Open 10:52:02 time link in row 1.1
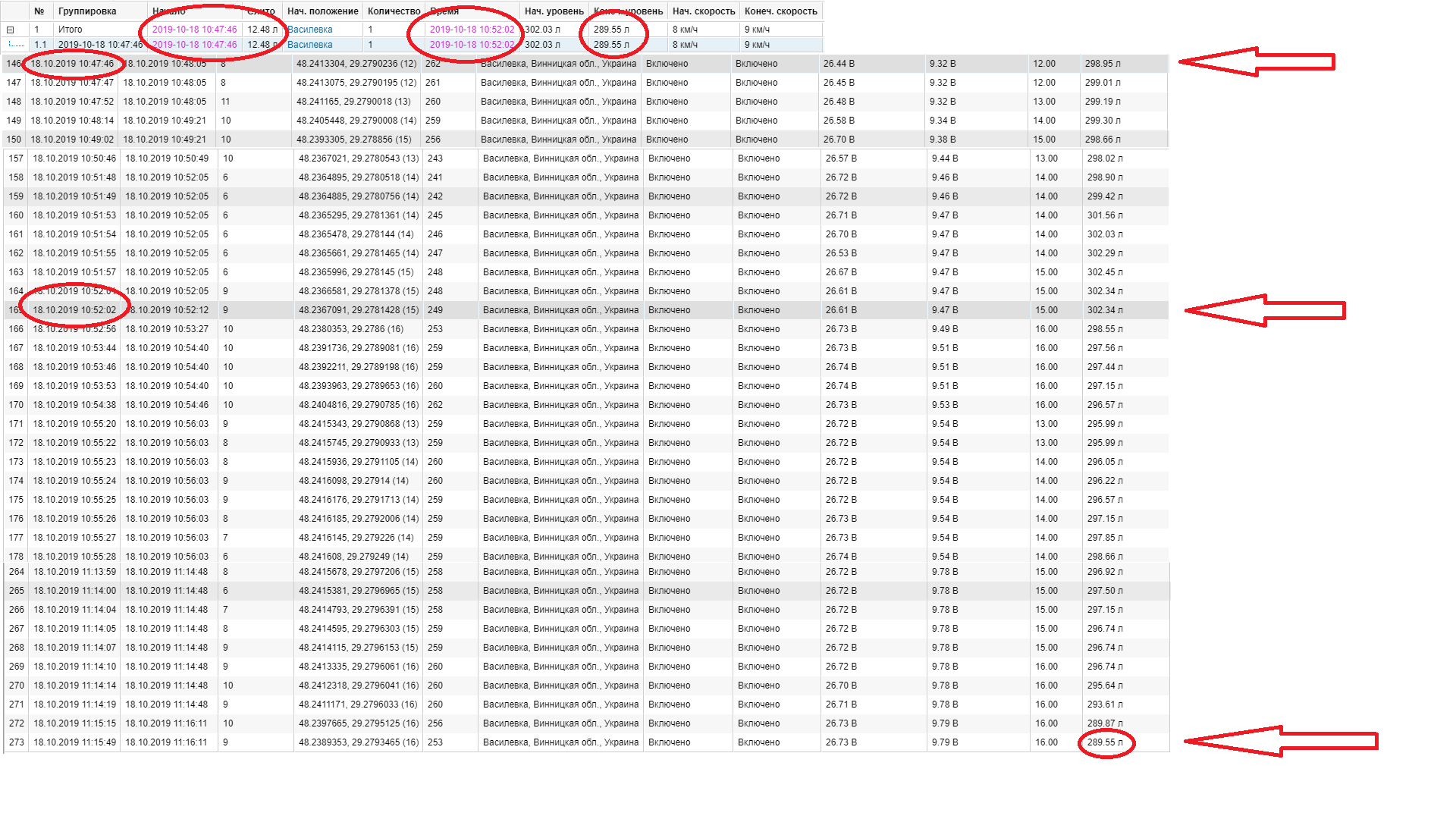The image size is (1456, 819). [x=472, y=45]
